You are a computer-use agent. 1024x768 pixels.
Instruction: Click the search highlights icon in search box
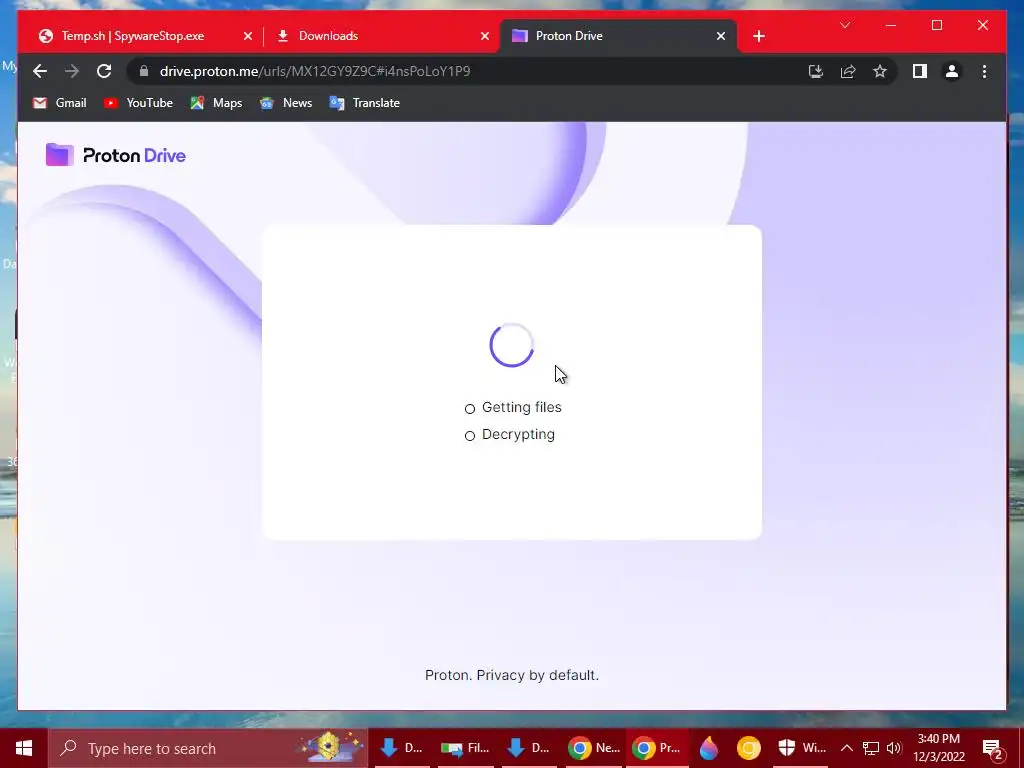click(331, 747)
